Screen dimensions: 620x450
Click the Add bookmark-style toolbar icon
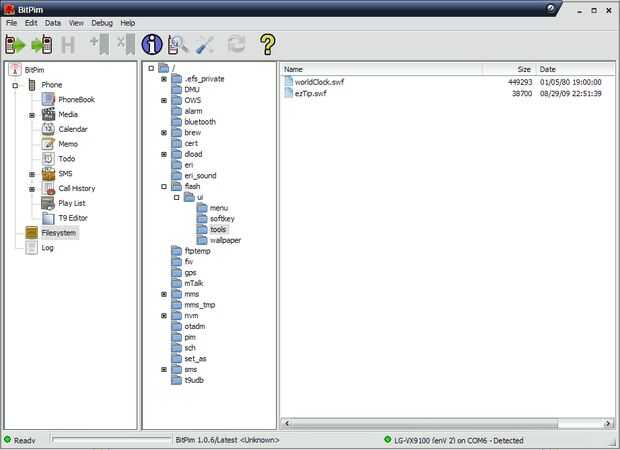click(99, 44)
